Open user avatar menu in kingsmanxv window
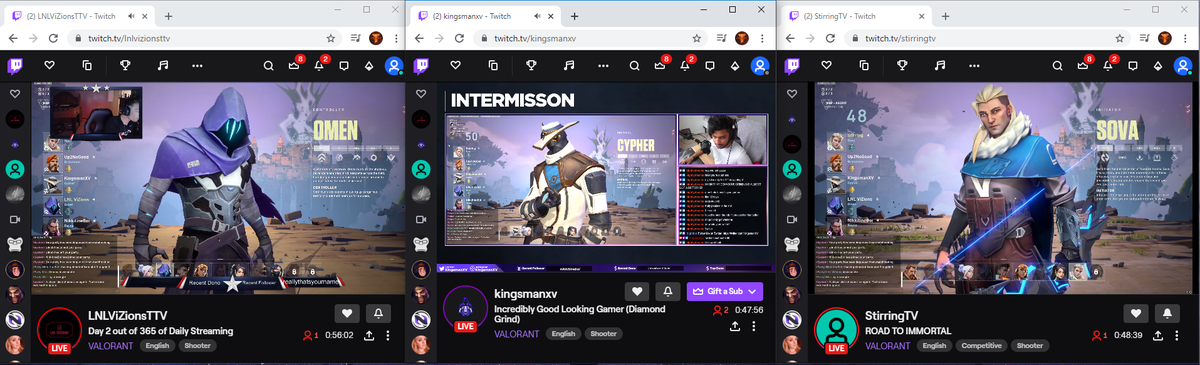 tap(760, 66)
